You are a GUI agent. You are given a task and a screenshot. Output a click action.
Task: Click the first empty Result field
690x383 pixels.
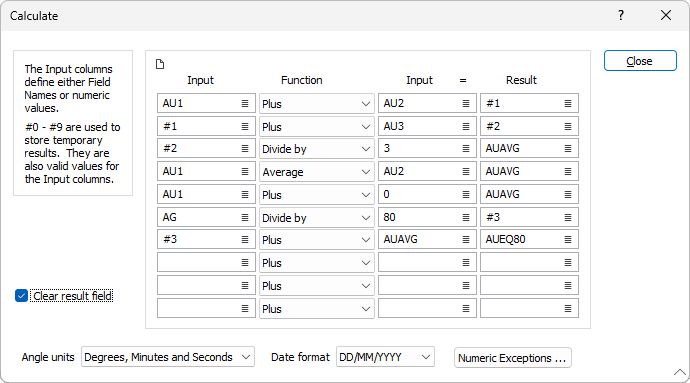point(529,262)
